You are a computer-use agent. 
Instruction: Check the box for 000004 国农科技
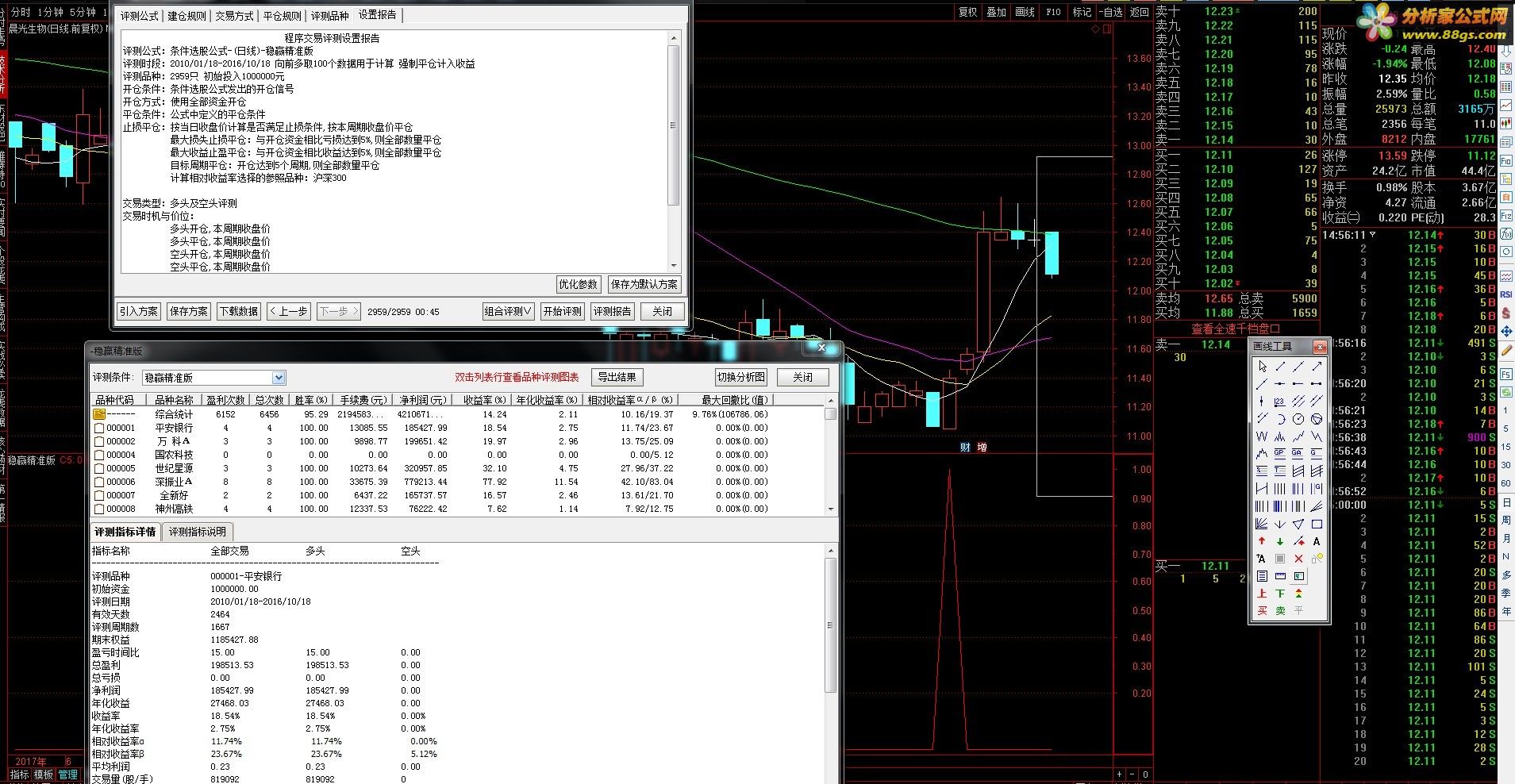(99, 455)
